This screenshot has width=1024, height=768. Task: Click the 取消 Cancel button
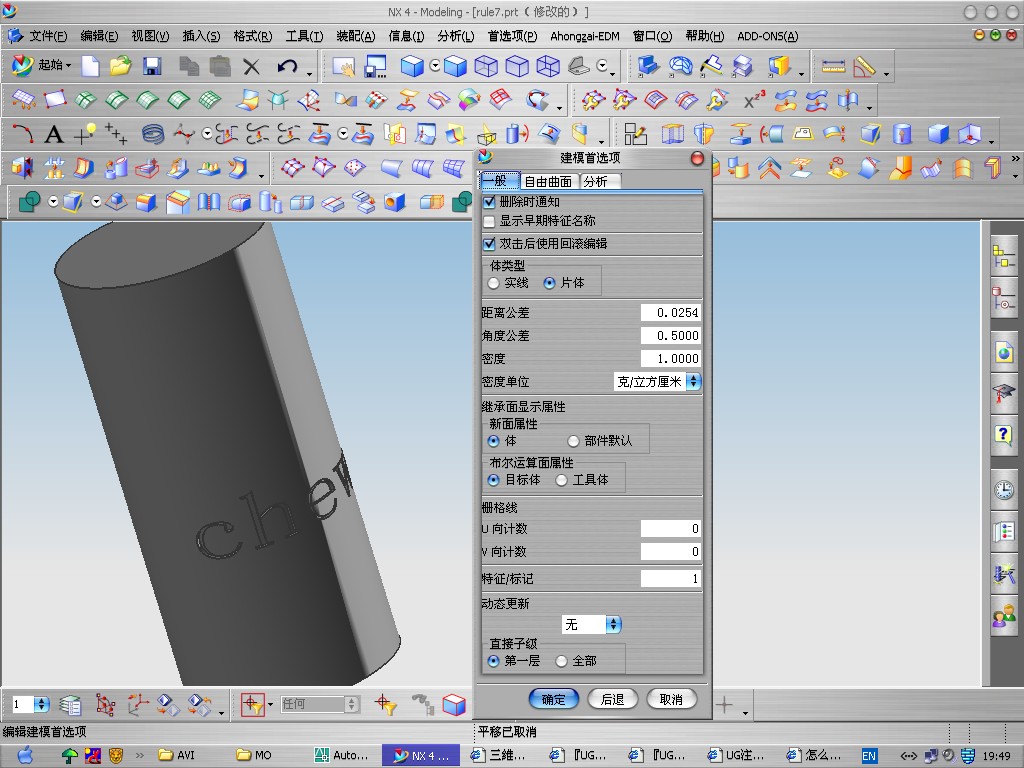[x=671, y=699]
